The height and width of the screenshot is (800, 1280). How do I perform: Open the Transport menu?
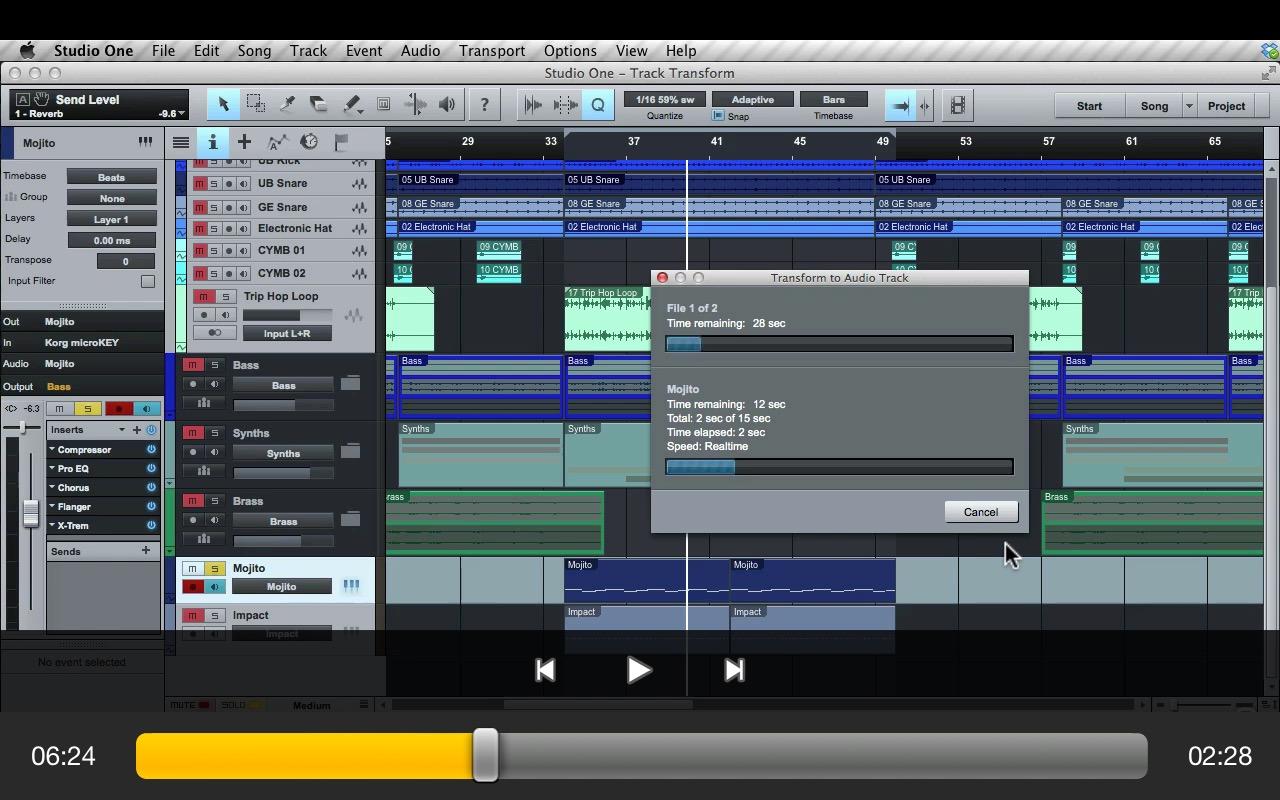(491, 51)
